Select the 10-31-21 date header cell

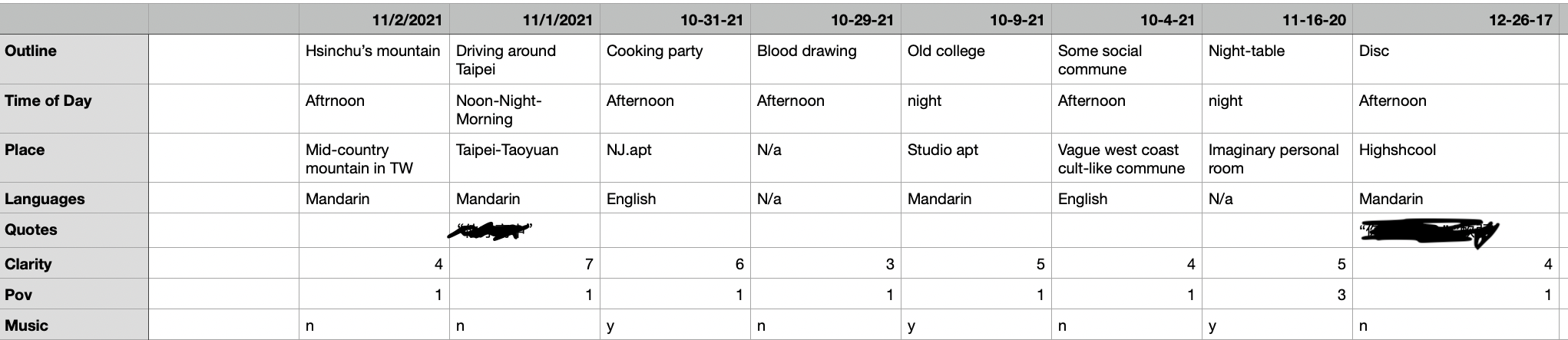pyautogui.click(x=676, y=19)
